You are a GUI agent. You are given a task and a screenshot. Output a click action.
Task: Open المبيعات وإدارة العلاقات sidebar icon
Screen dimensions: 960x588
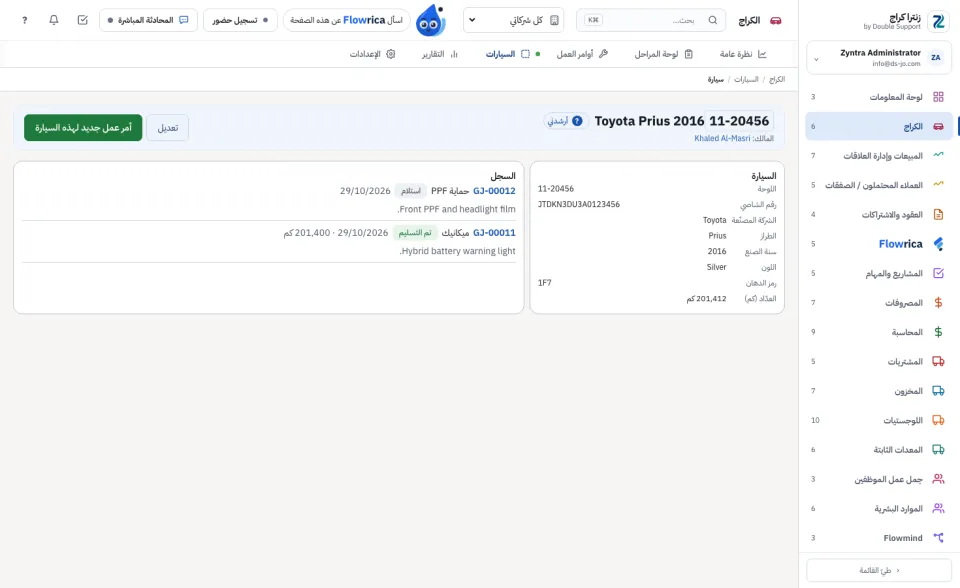click(938, 156)
